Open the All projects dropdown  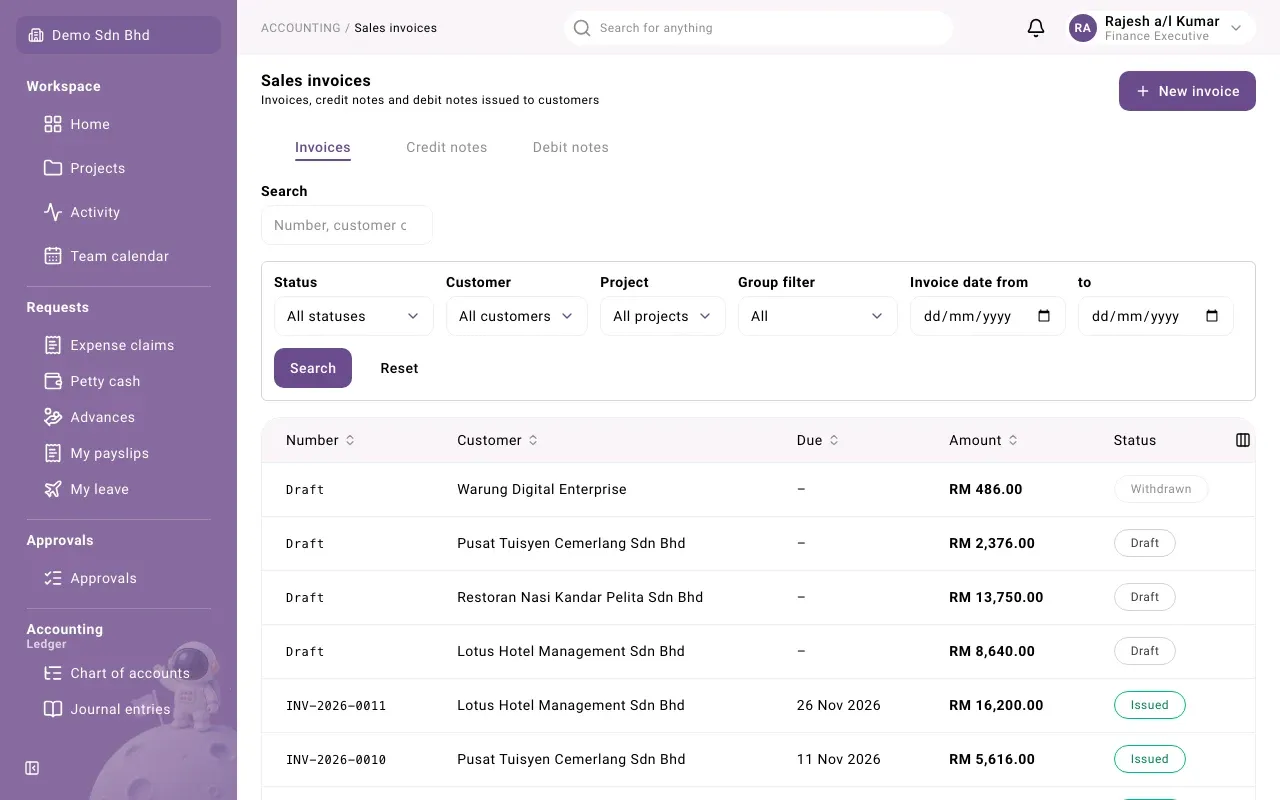[x=662, y=316]
